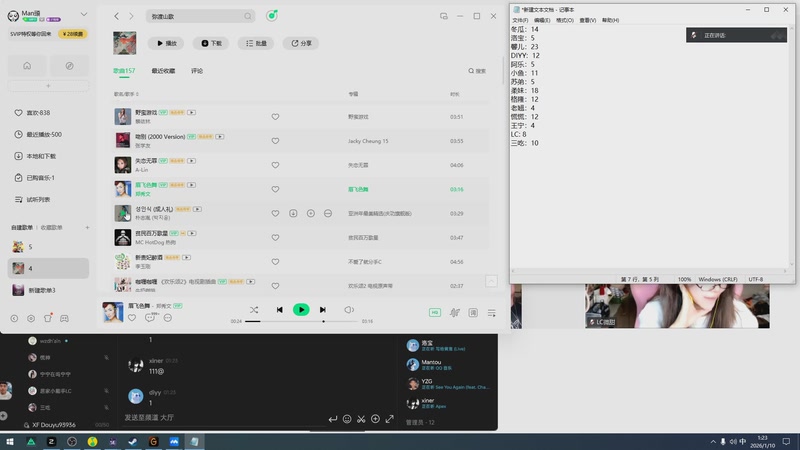Switch to mini player mode icon
800x450 pixels.
443,16
